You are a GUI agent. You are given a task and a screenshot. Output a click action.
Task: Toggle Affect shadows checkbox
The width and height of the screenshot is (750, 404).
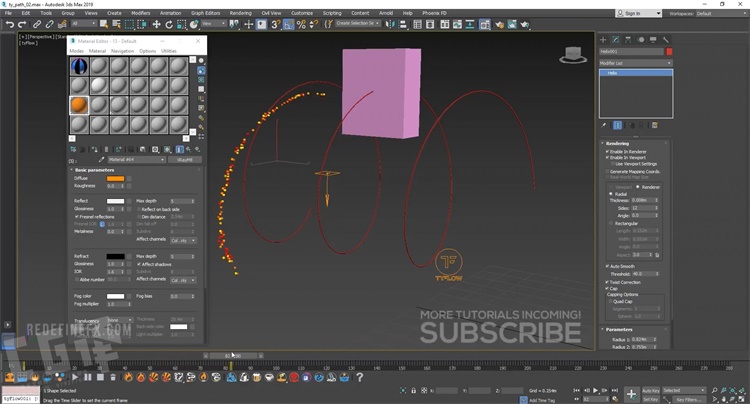(x=139, y=264)
